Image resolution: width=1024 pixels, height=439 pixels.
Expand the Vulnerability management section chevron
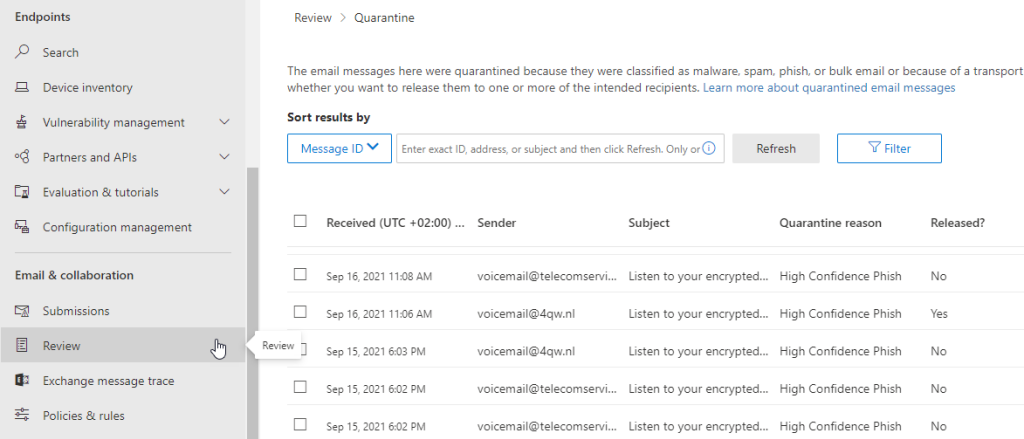(x=224, y=122)
